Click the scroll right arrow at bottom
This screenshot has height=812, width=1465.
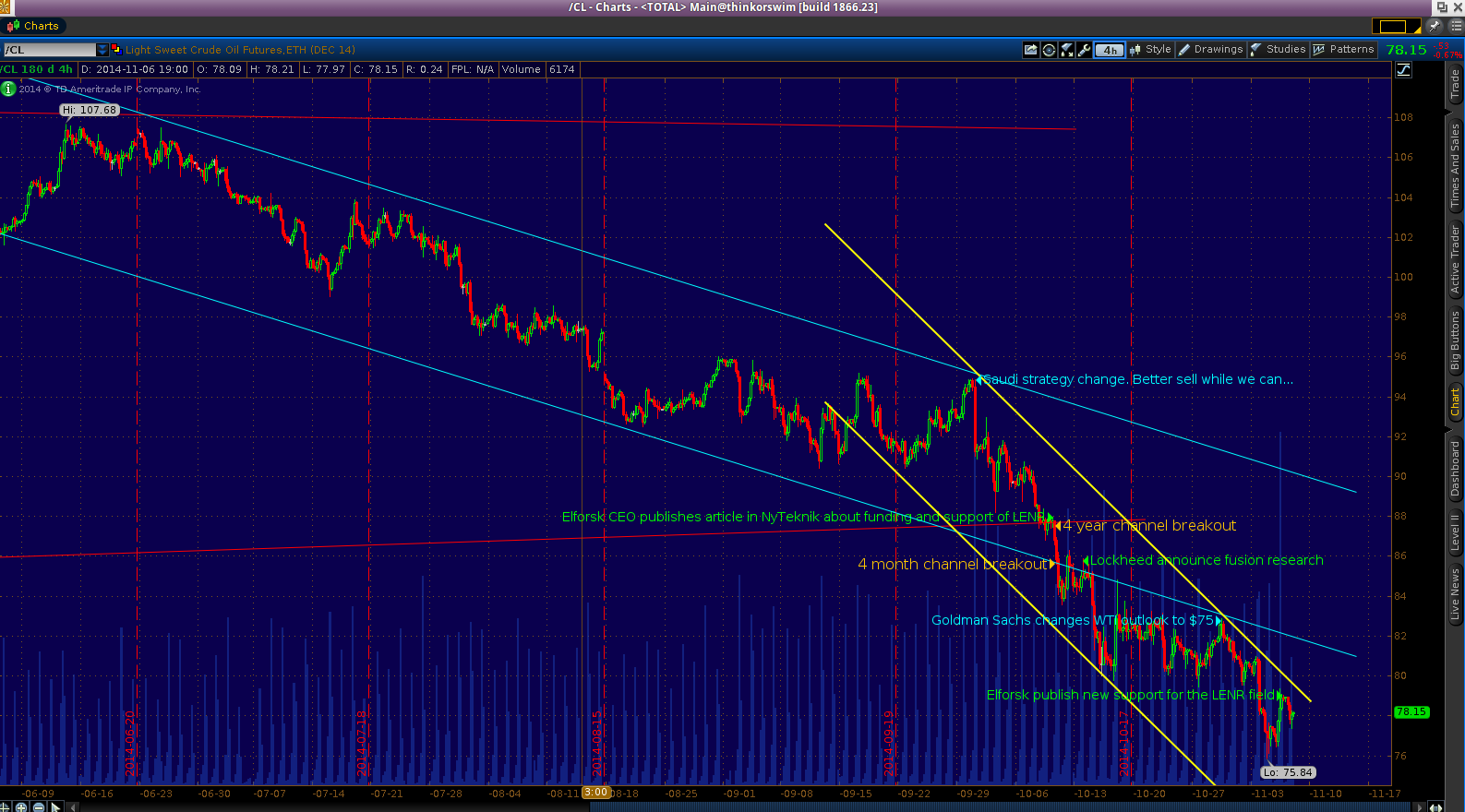coord(1421,806)
